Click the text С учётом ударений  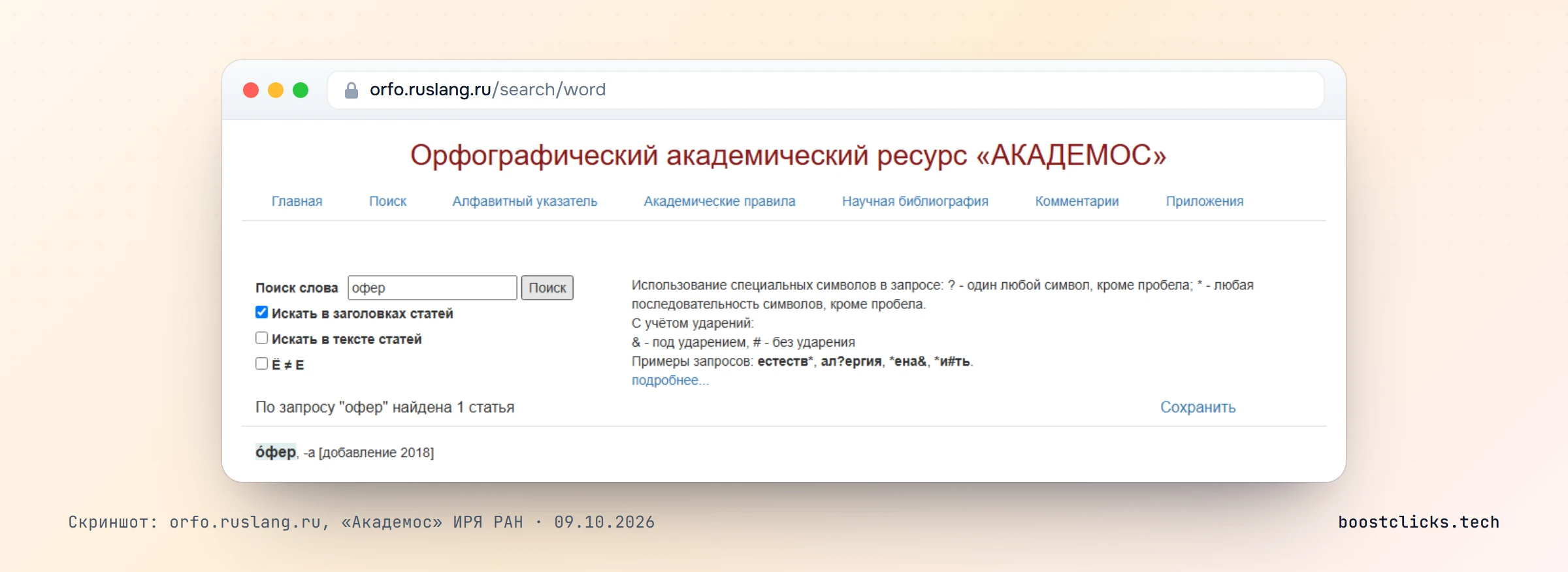pos(693,323)
